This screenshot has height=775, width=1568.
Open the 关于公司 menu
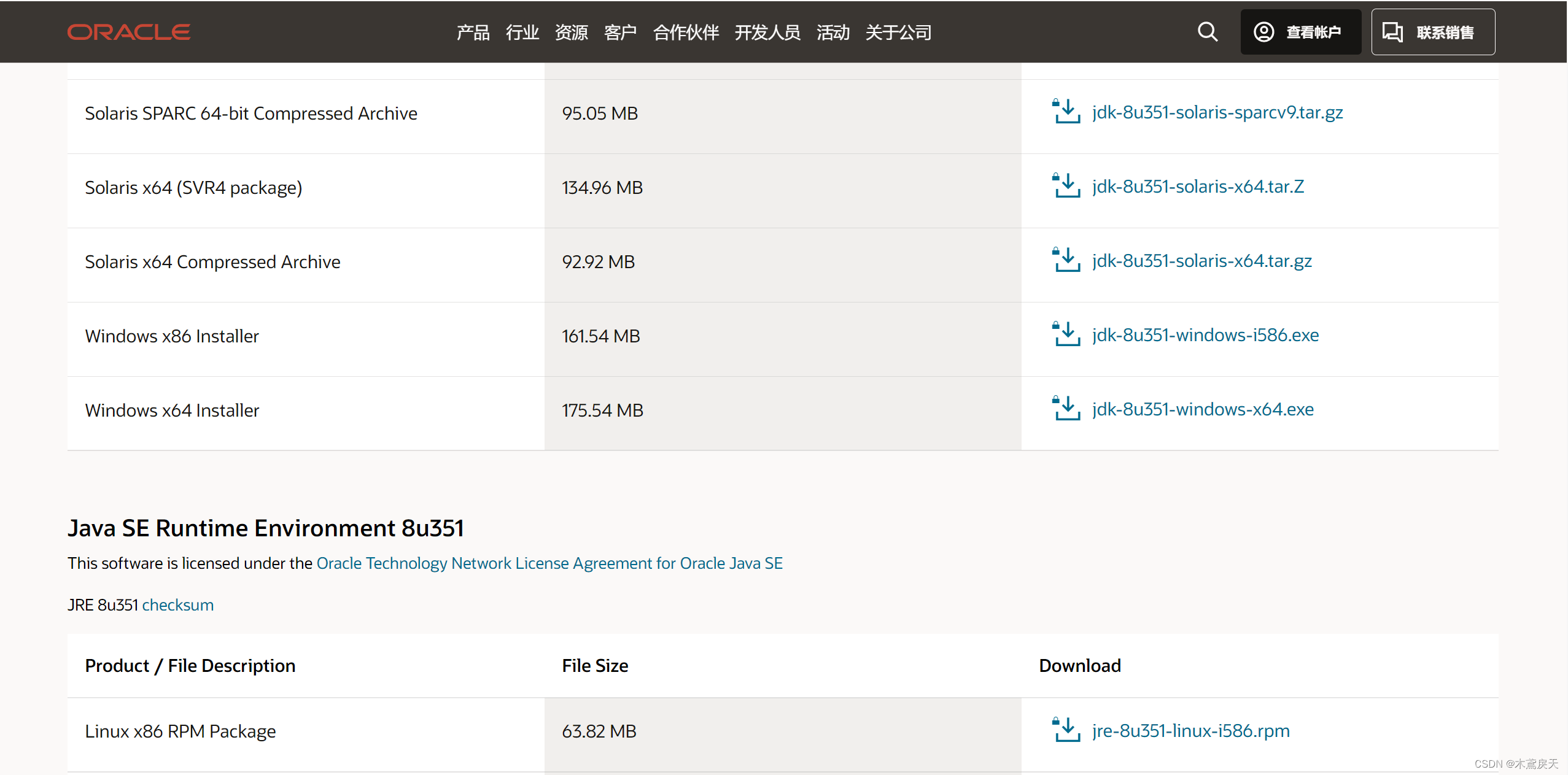[x=898, y=33]
